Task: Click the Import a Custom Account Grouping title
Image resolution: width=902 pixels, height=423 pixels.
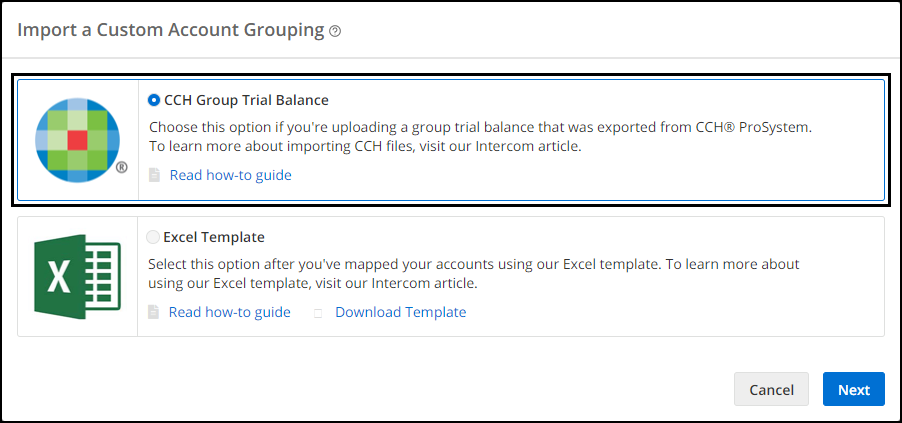Action: click(171, 30)
